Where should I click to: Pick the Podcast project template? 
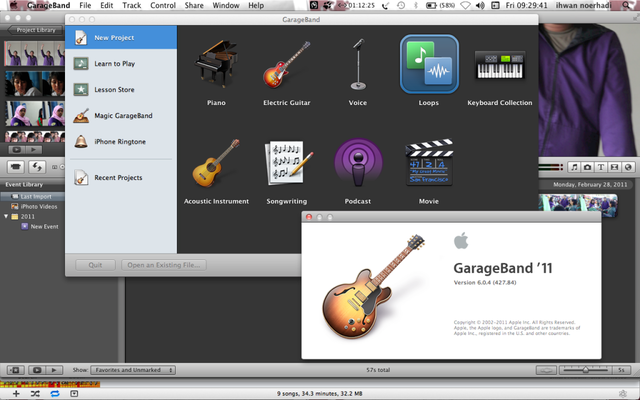(x=358, y=163)
